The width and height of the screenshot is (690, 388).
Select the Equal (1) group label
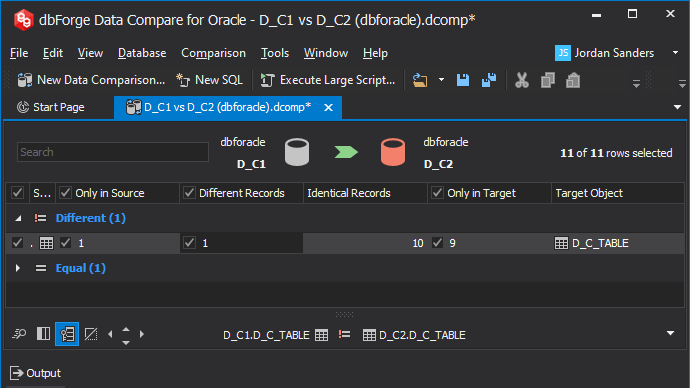[81, 268]
